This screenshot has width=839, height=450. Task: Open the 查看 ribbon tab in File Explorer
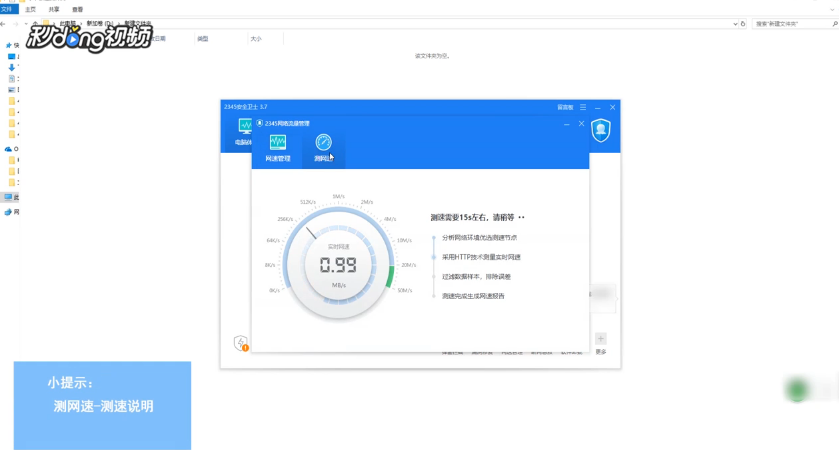point(78,10)
